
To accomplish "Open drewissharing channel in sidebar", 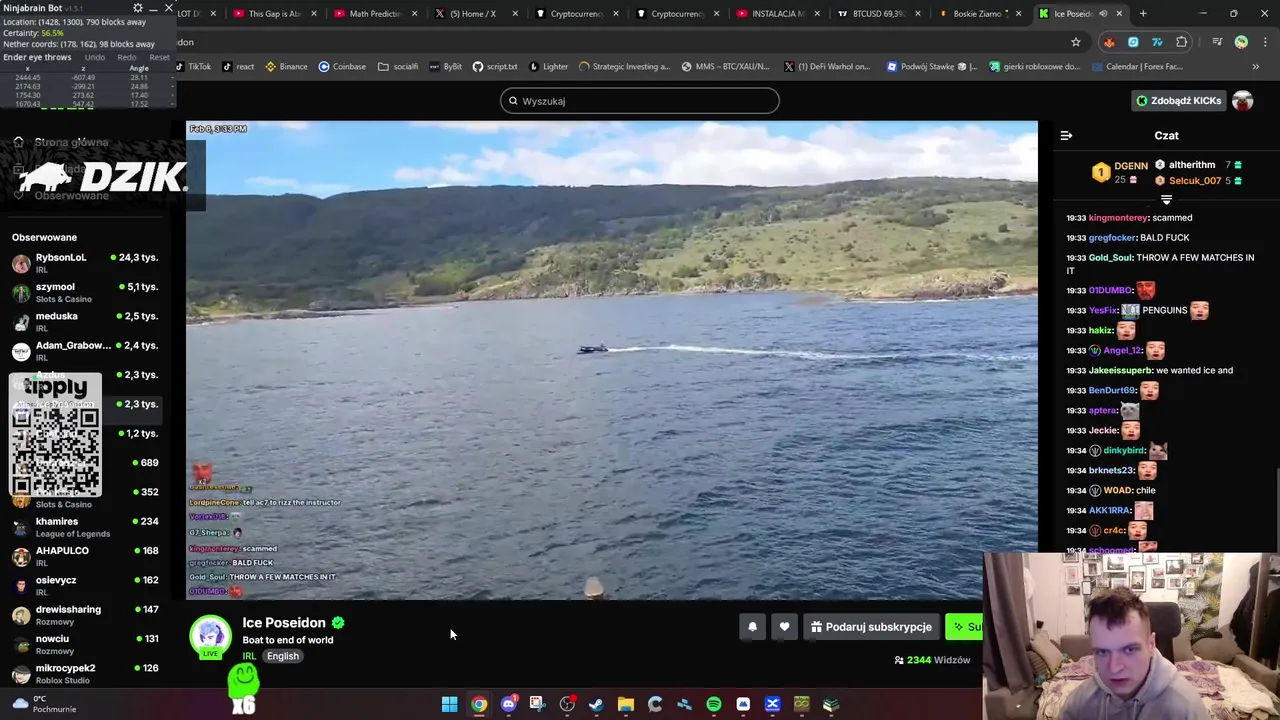I will 85,615.
